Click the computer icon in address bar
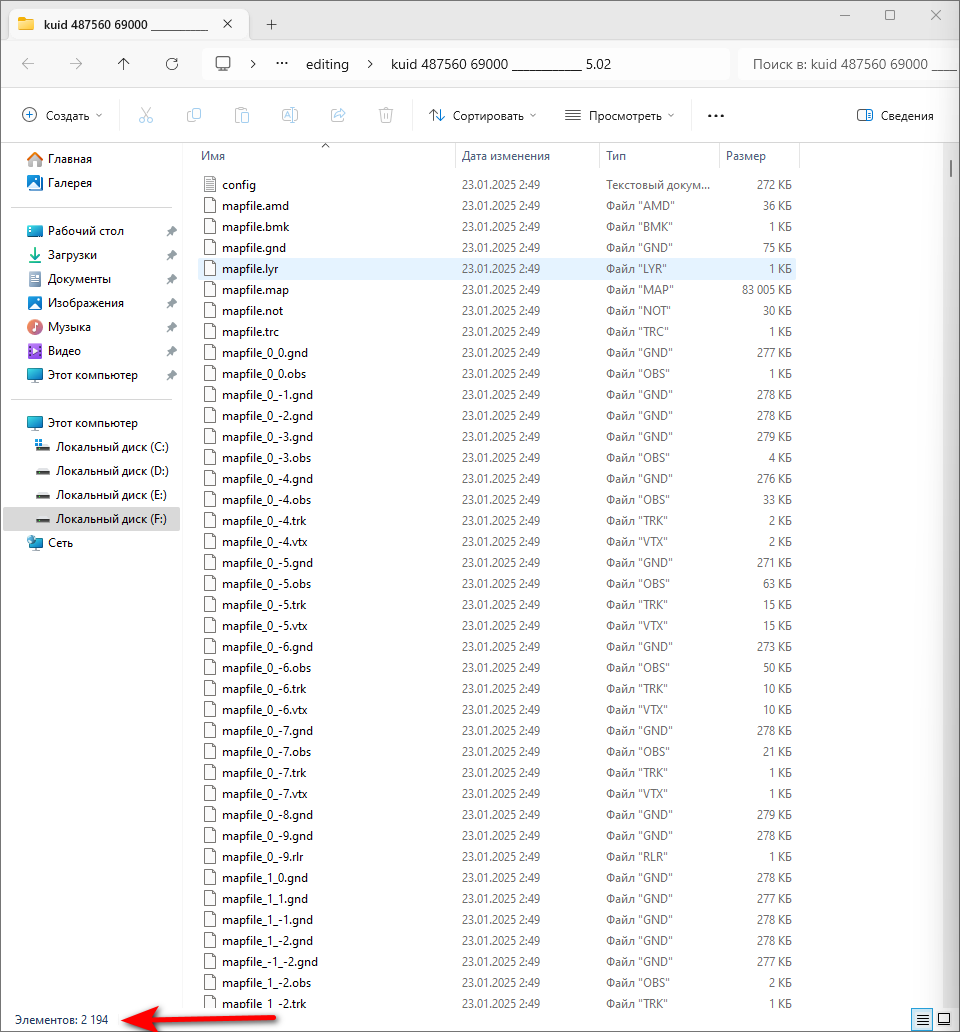Screen dimensions: 960x1032 coord(223,64)
